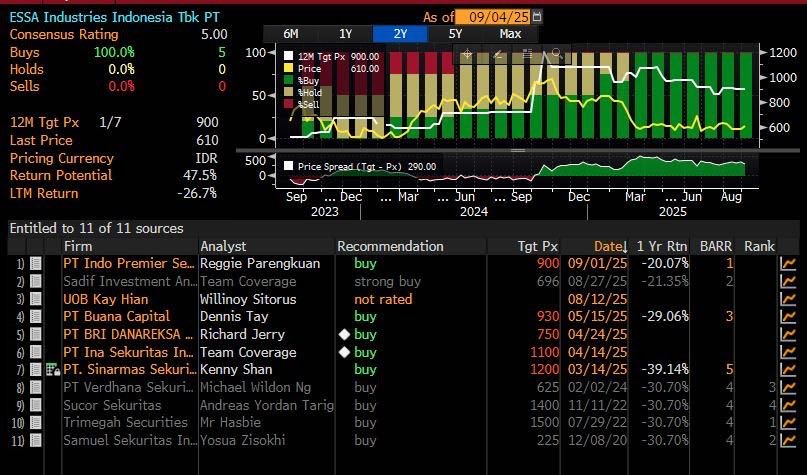This screenshot has height=475, width=807.
Task: Open the report document icon for PT BRI DANAREKSA
Action: tap(36, 335)
